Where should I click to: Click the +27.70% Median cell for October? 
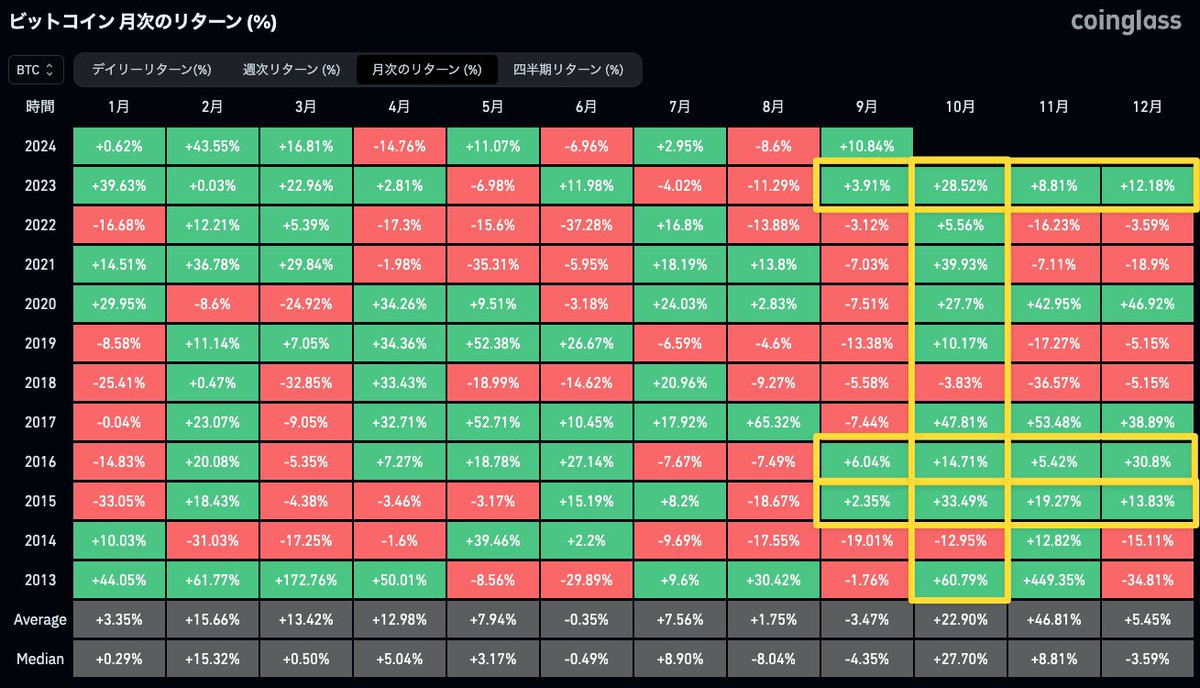960,658
